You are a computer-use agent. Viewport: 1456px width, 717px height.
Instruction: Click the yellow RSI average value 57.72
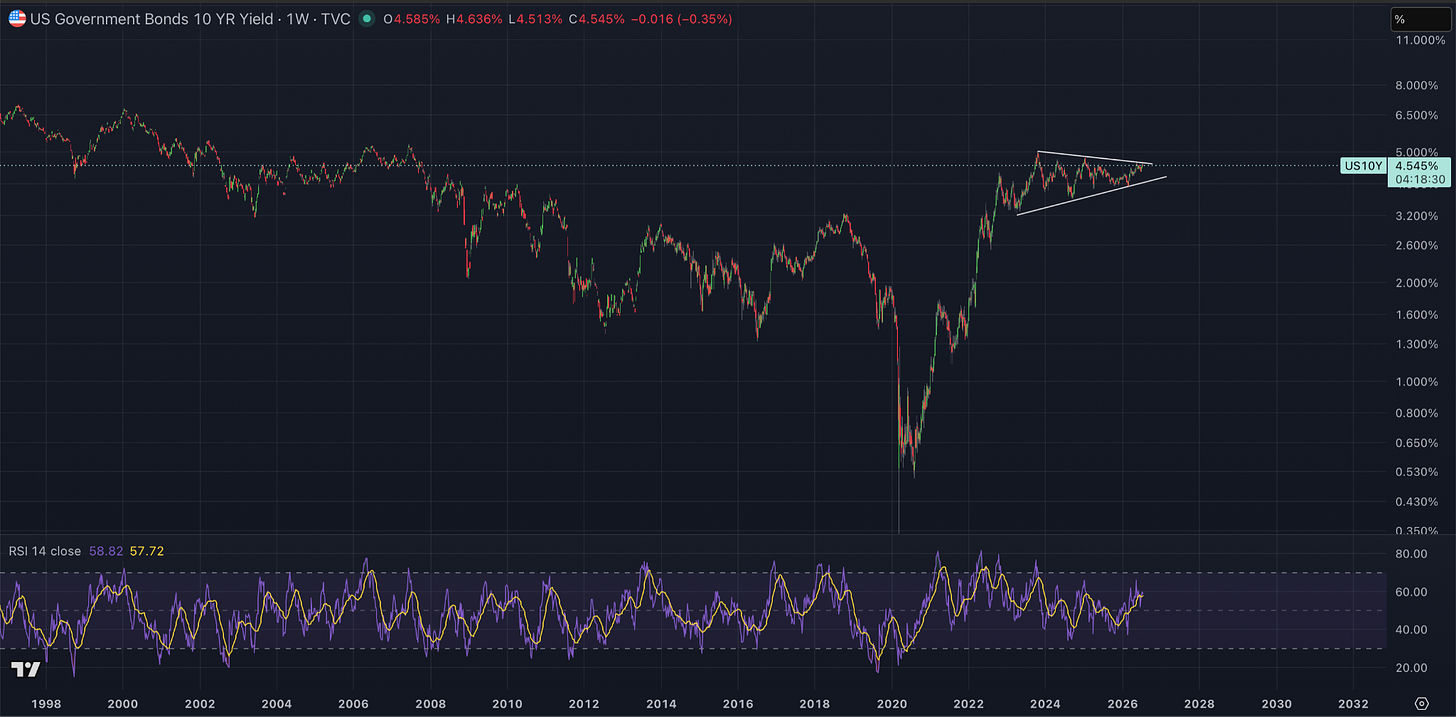[x=147, y=550]
